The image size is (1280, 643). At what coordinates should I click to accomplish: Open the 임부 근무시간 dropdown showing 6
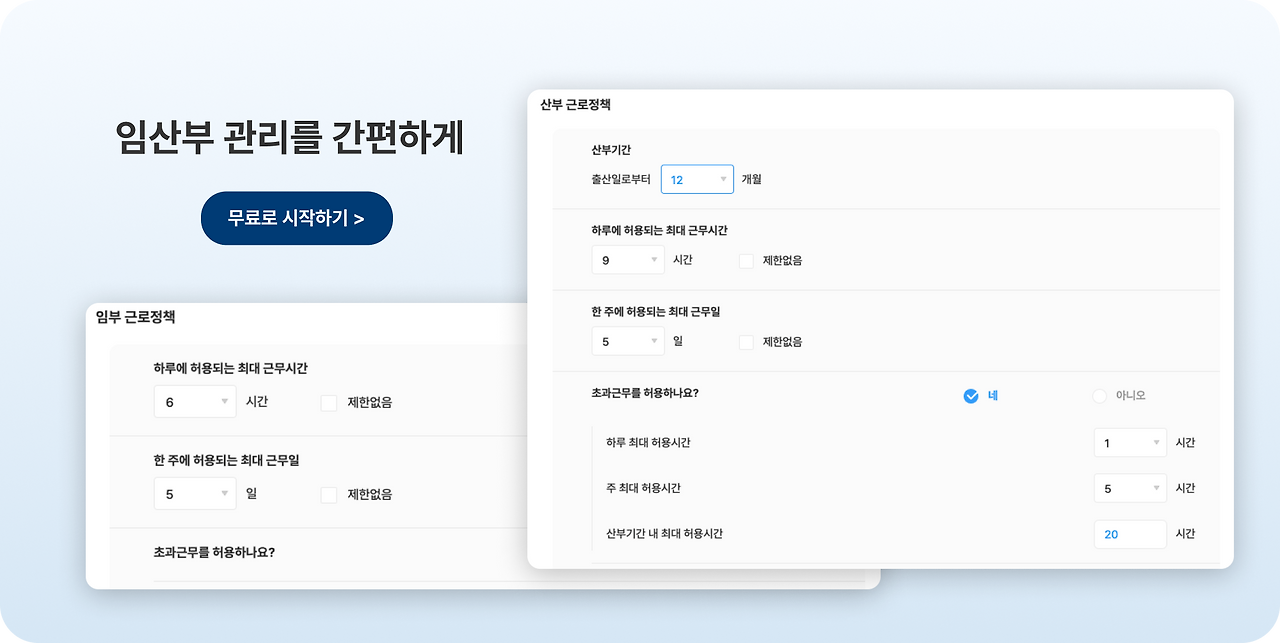195,401
